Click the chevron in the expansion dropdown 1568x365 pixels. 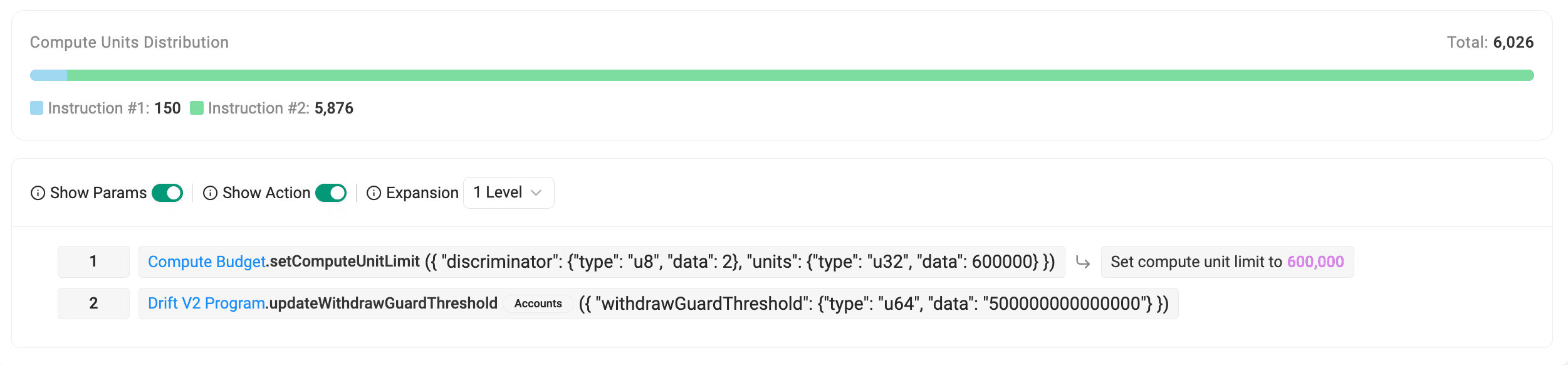coord(536,193)
